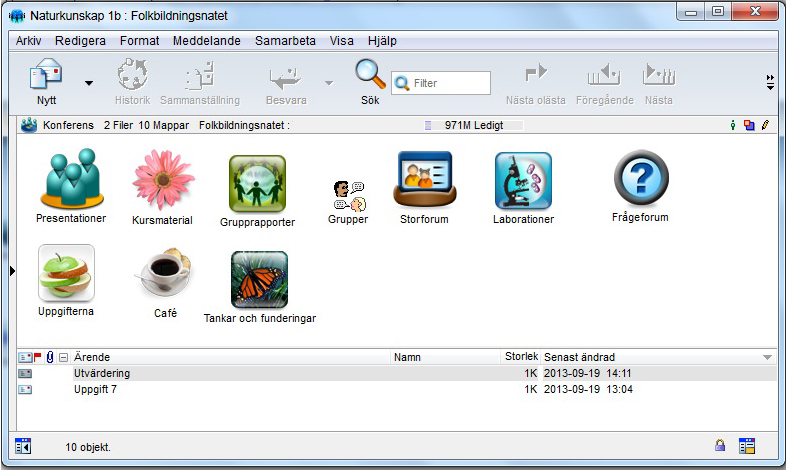Open the Meddelande menu
The width and height of the screenshot is (788, 472).
(x=207, y=41)
